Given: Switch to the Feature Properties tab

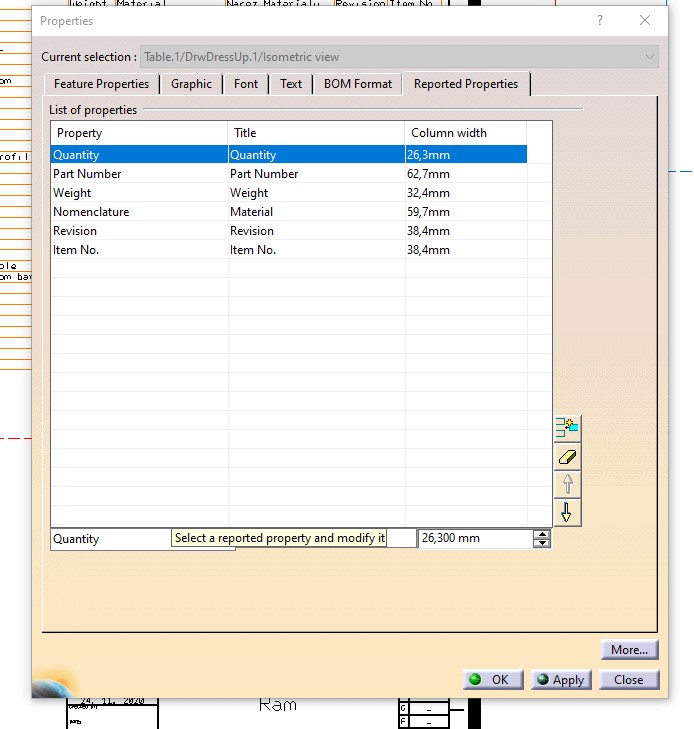Looking at the screenshot, I should click(x=101, y=84).
